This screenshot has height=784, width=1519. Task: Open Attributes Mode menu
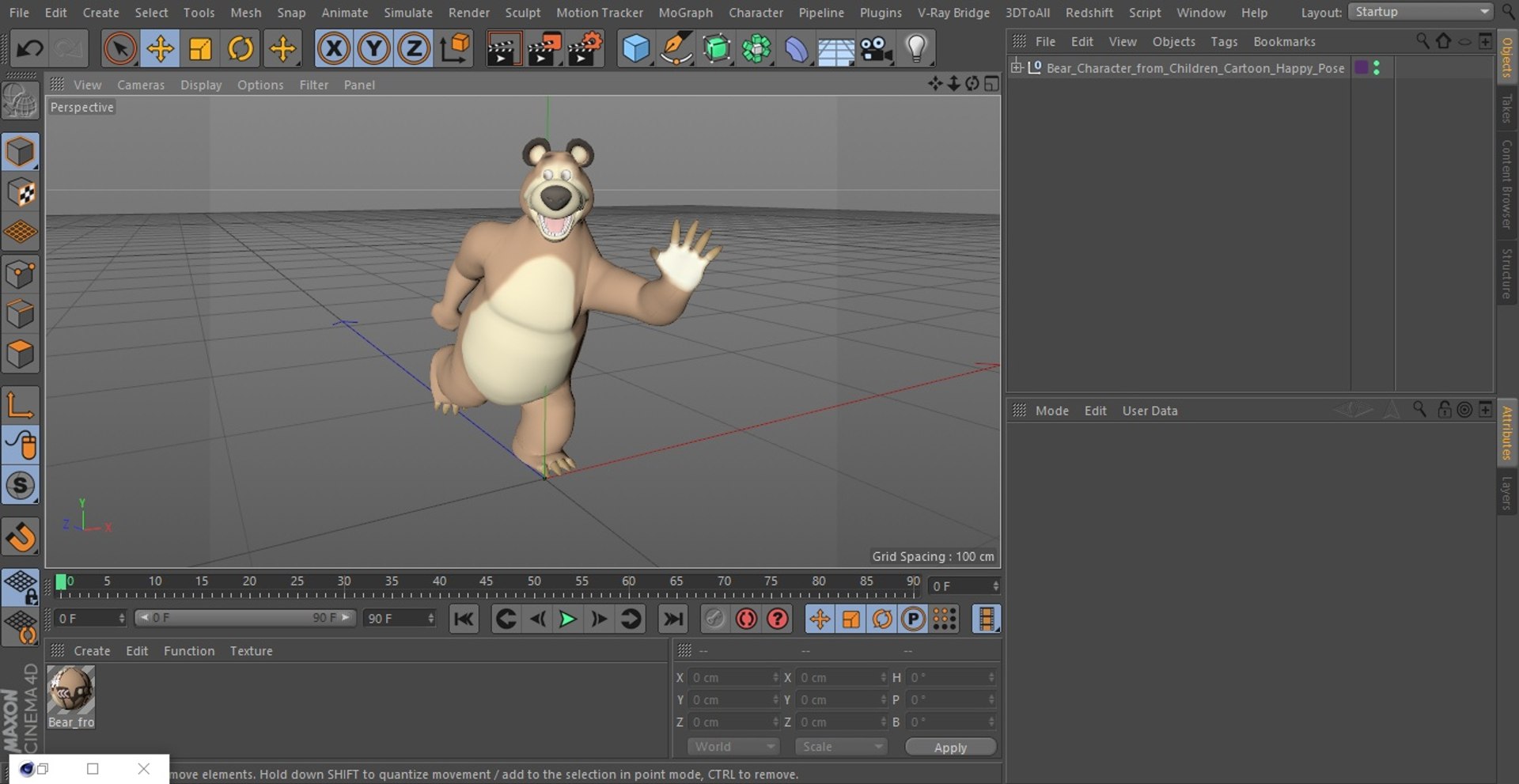click(x=1052, y=411)
